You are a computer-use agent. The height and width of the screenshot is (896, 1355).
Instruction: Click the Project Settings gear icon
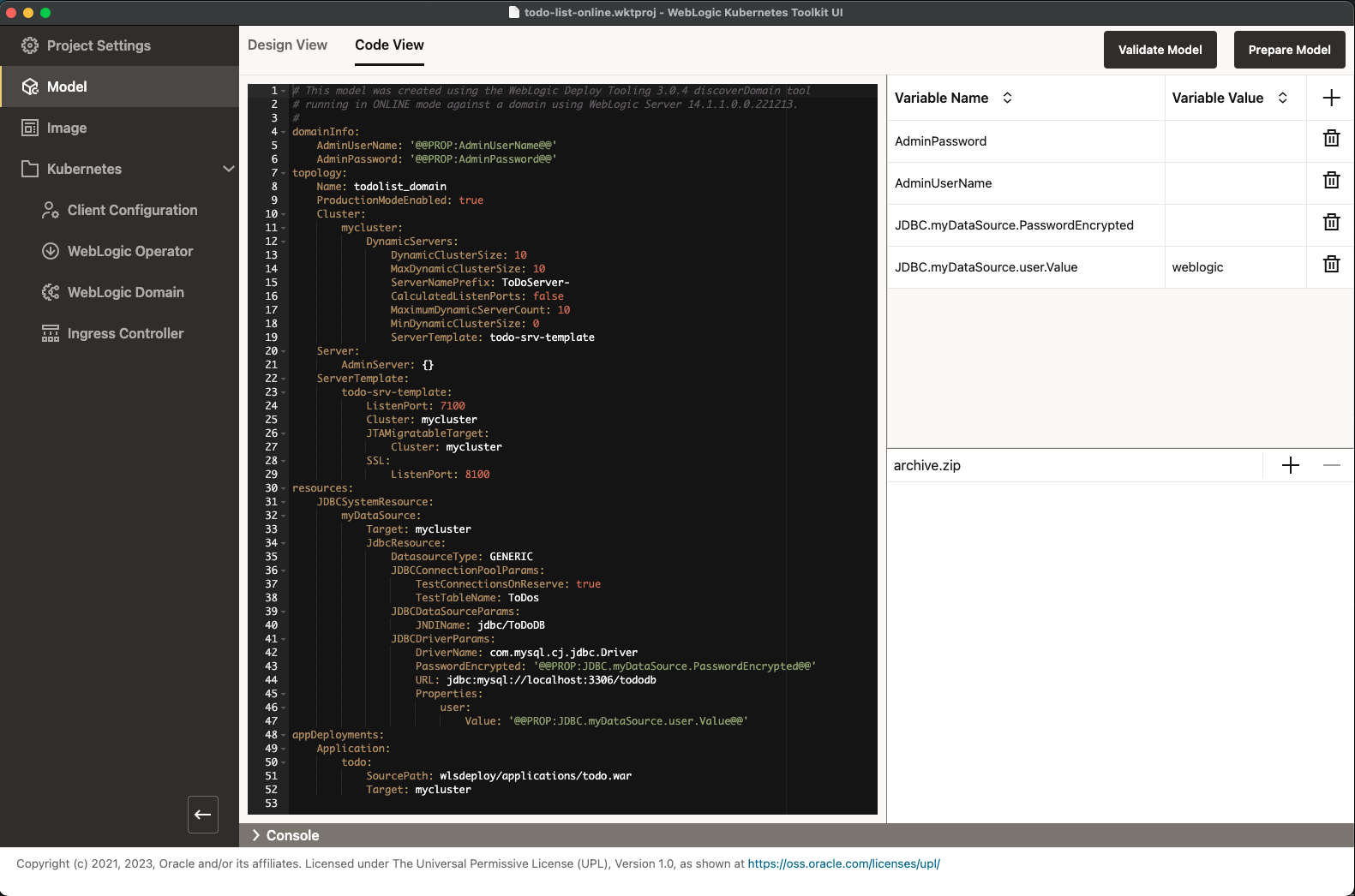[30, 45]
